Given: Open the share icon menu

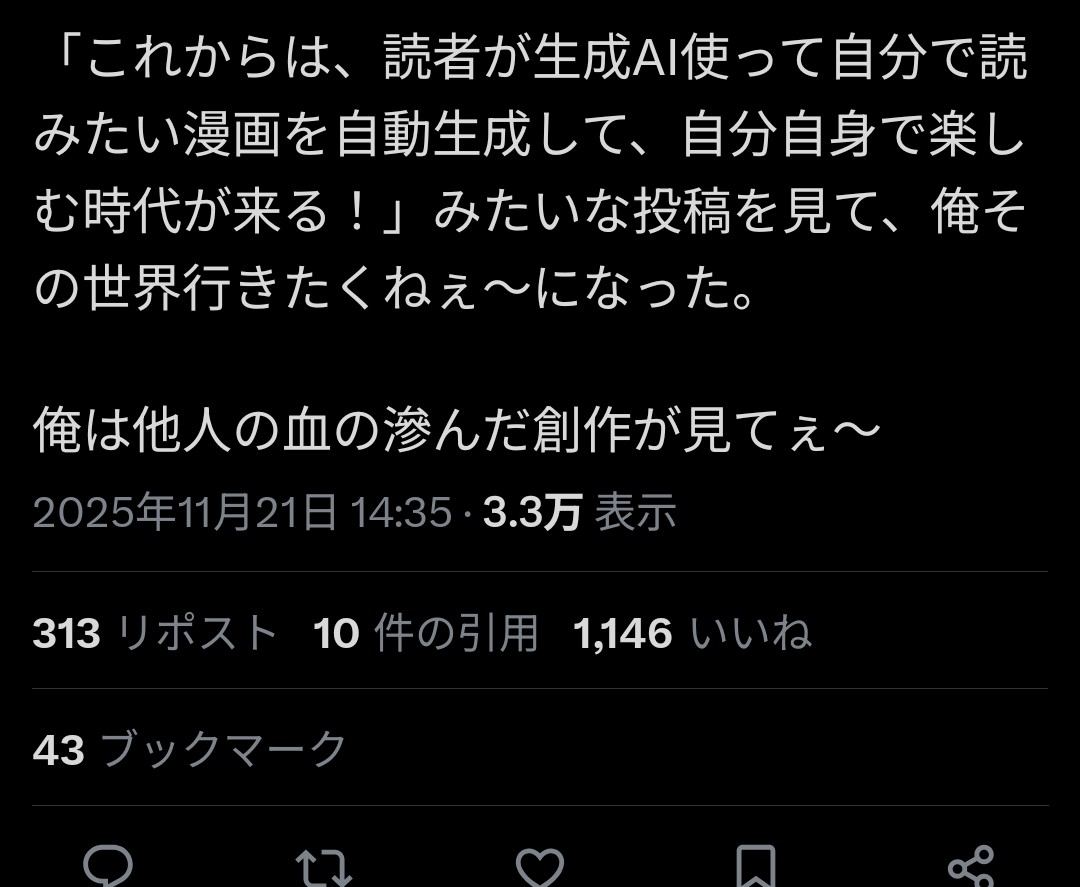Looking at the screenshot, I should [x=971, y=866].
